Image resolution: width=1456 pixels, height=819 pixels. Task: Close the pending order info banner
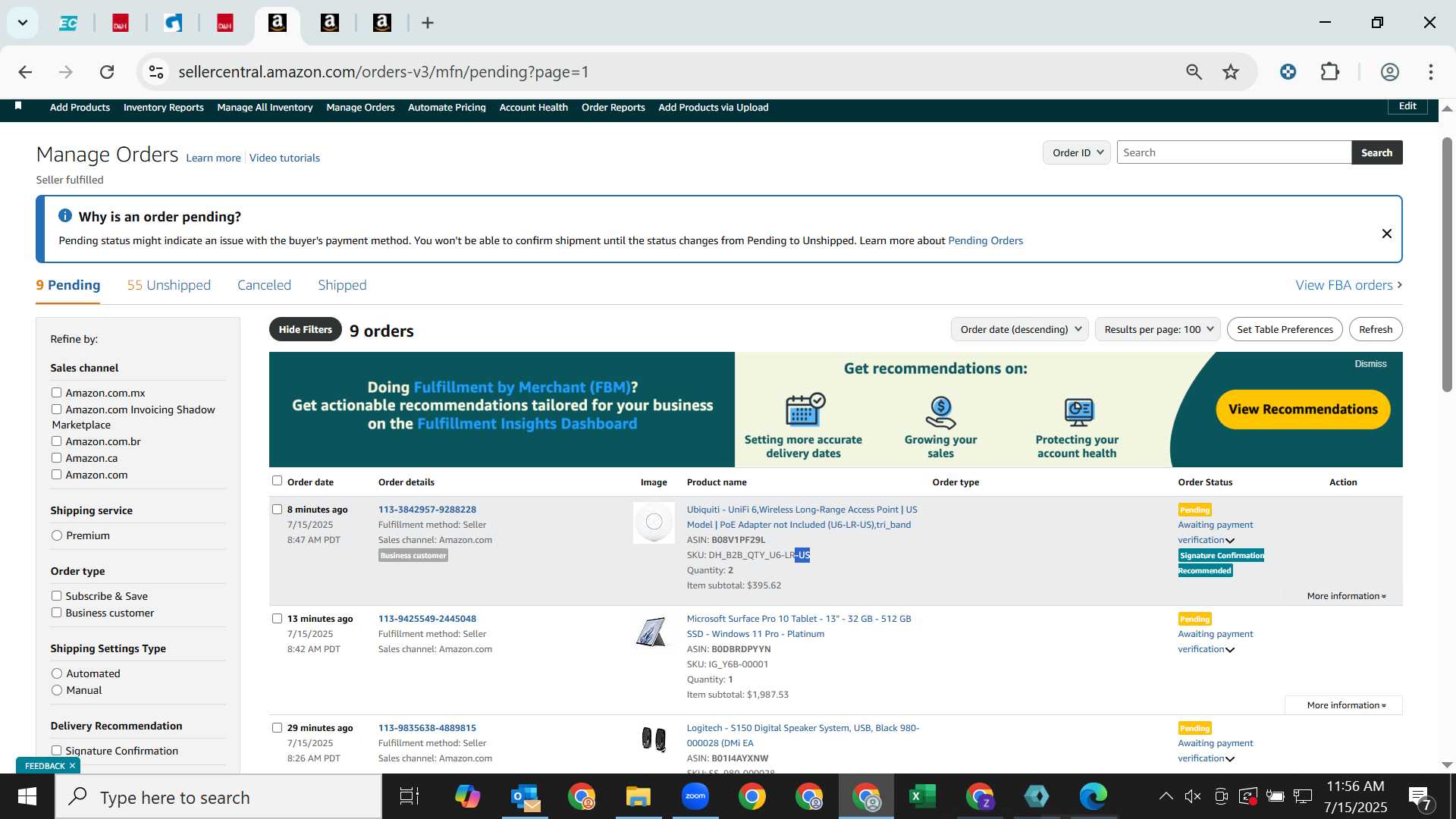click(x=1387, y=234)
